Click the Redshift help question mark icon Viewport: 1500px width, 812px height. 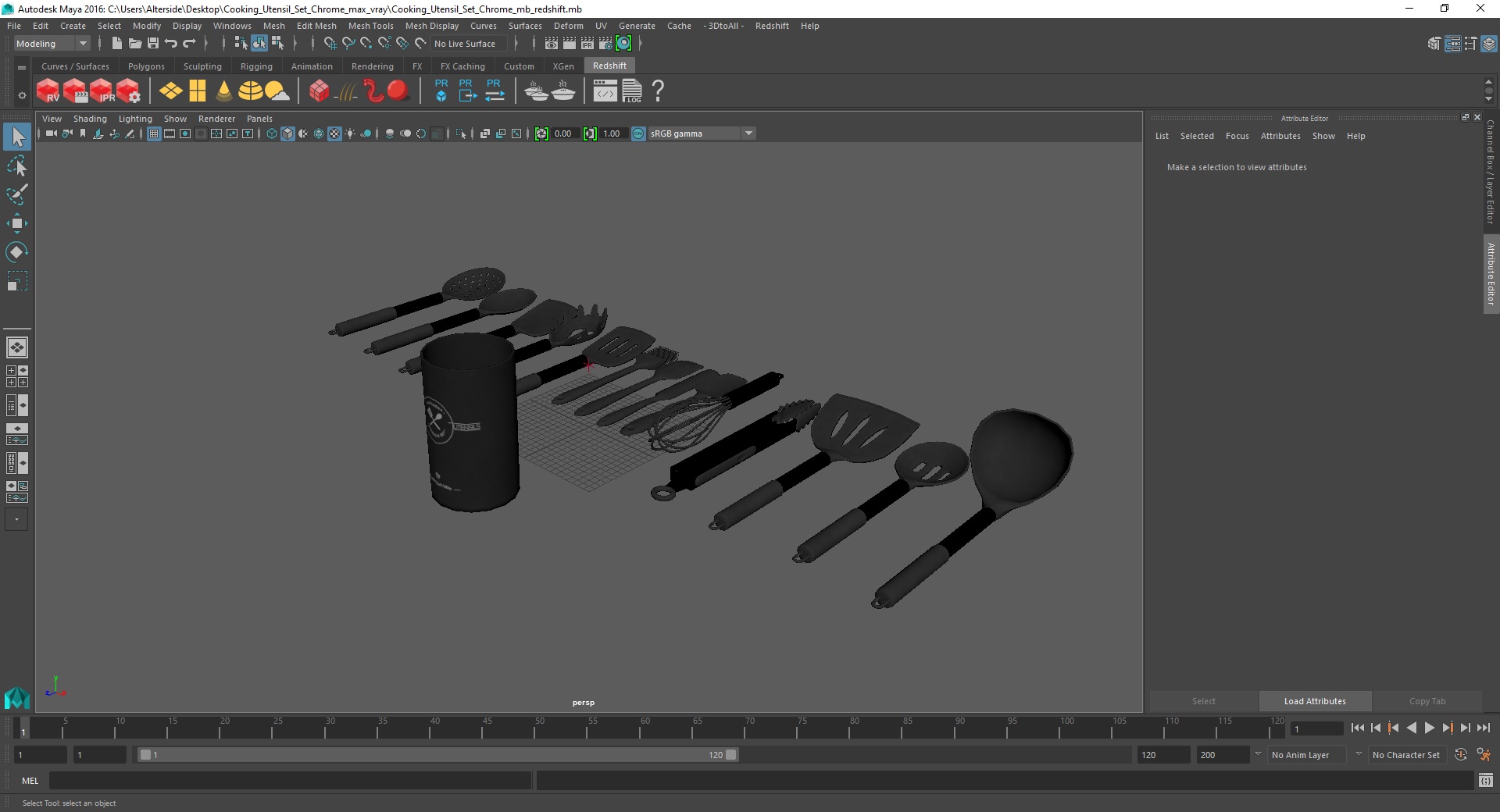pos(659,91)
